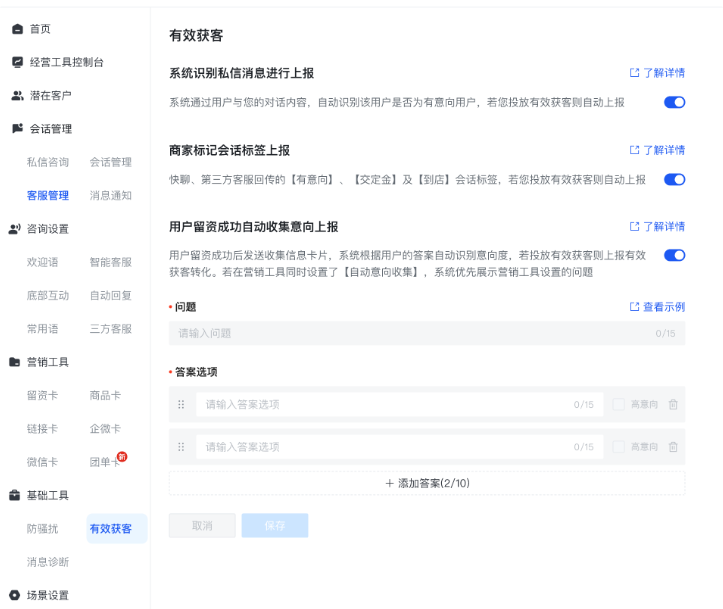Screen dimensions: 723x609
Task: Open 经营工具控制台 menu item
Action: tap(67, 62)
